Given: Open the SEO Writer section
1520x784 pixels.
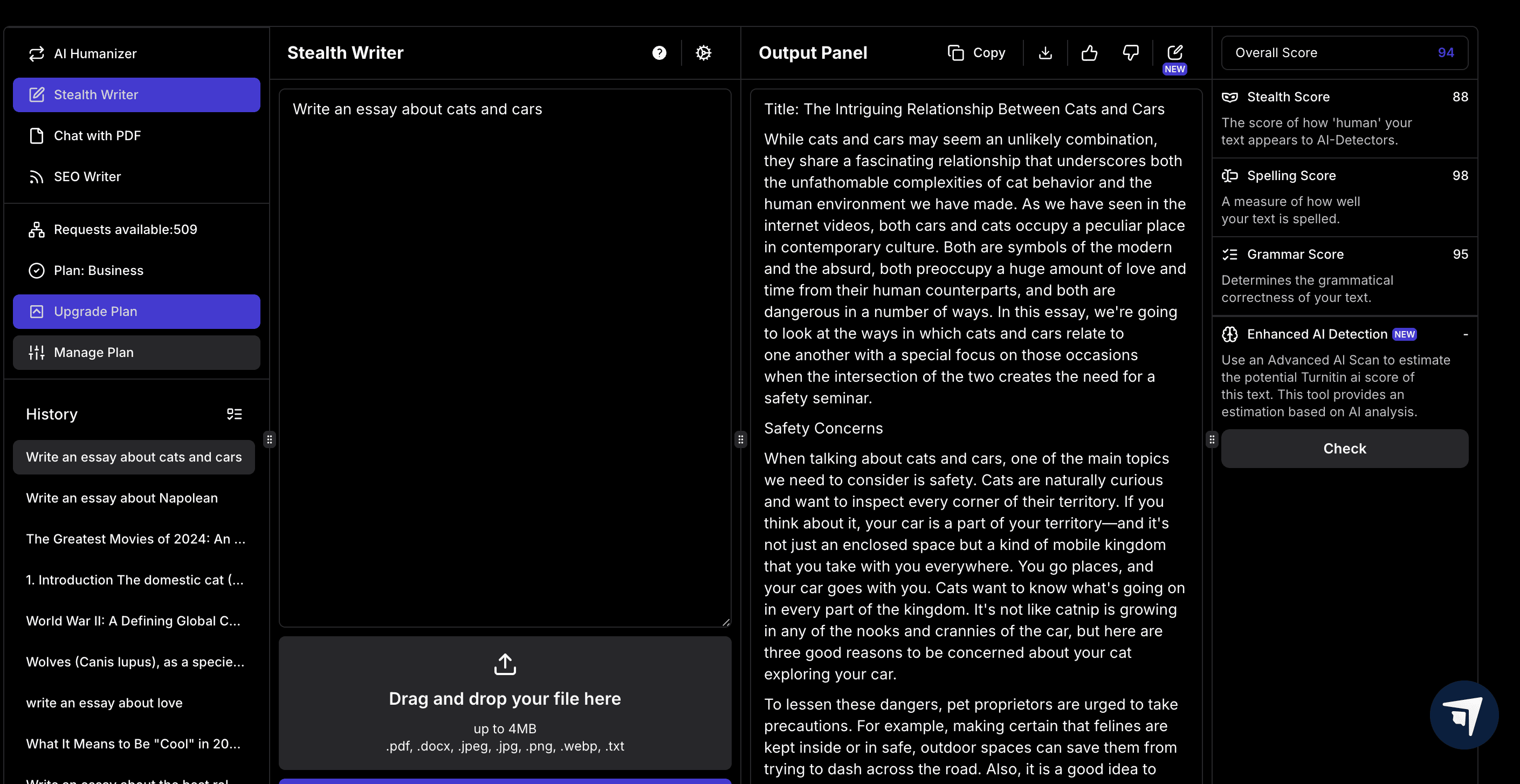Looking at the screenshot, I should click(x=87, y=177).
